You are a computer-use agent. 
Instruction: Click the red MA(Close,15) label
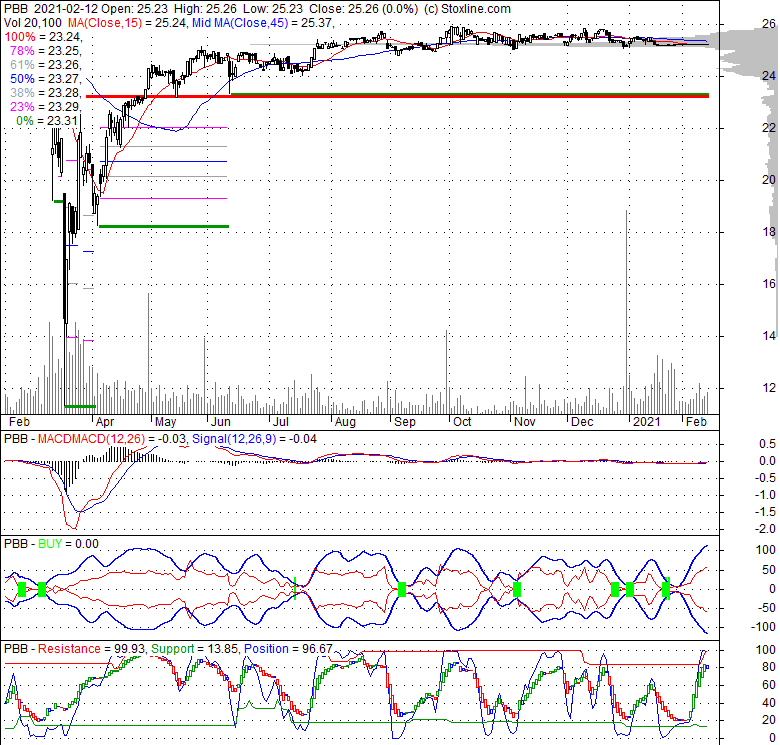(105, 23)
